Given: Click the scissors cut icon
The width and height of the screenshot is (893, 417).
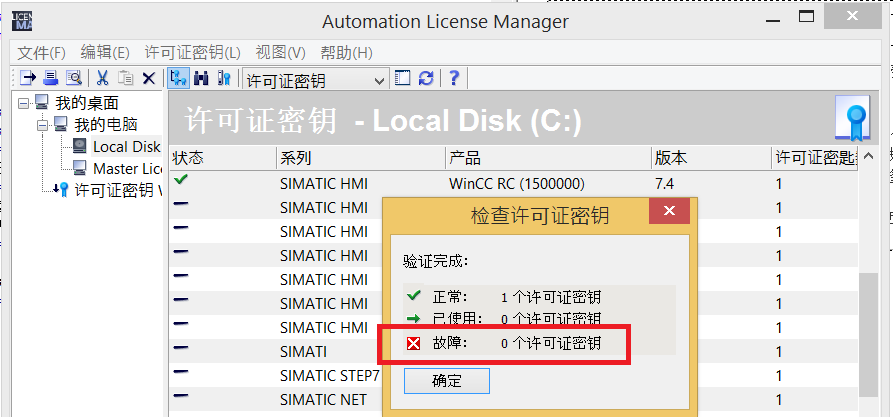Looking at the screenshot, I should (102, 78).
